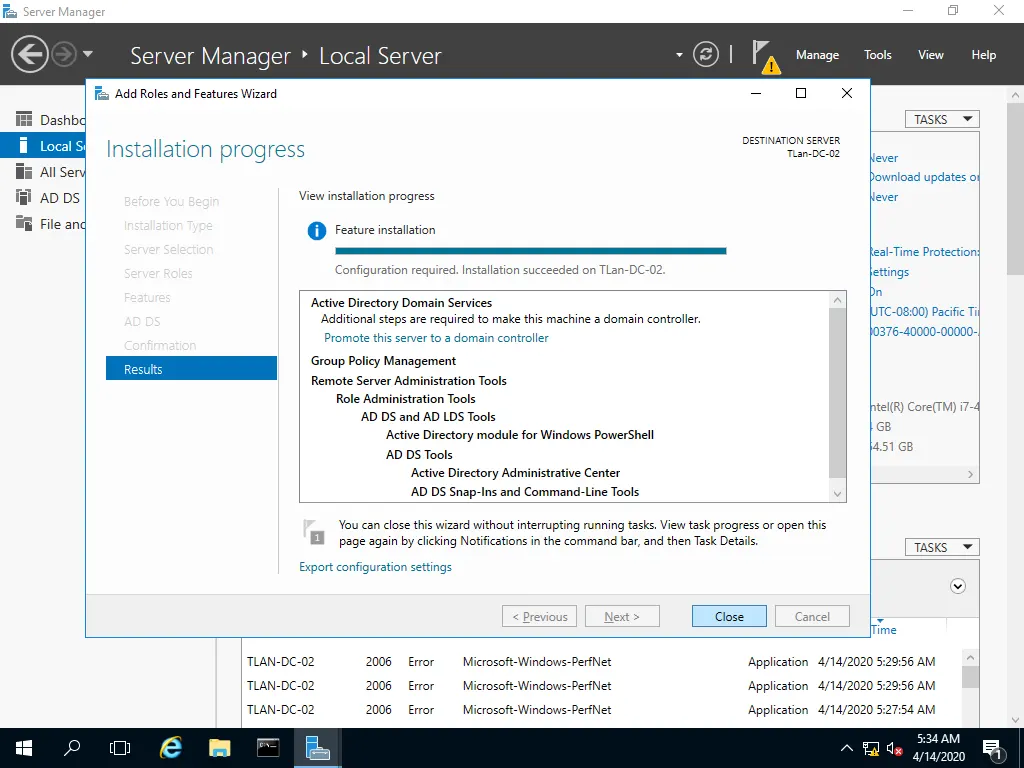Click the results list scroll-down arrow
Image resolution: width=1024 pixels, height=768 pixels.
837,494
